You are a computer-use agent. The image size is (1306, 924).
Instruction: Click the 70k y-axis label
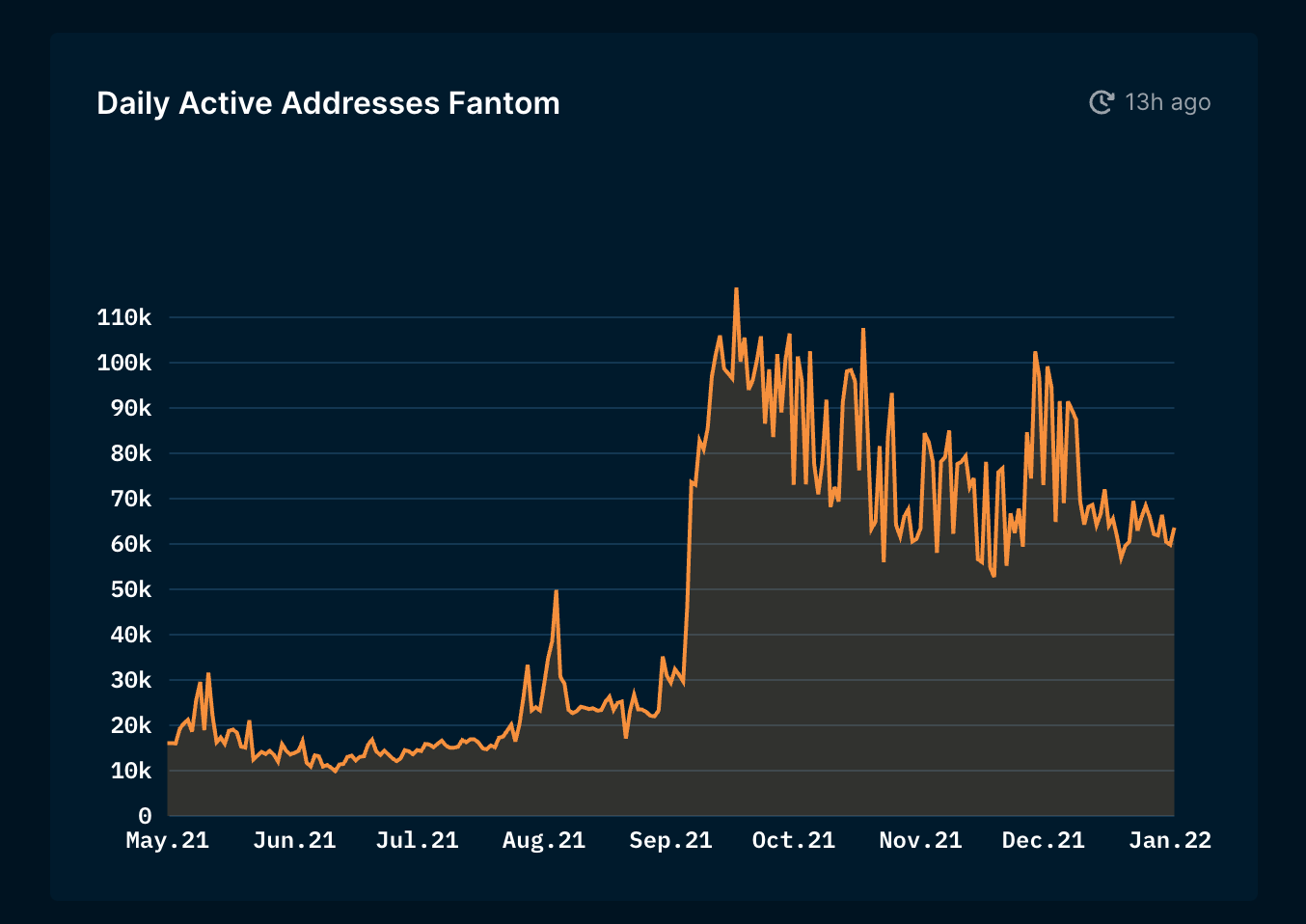point(131,499)
